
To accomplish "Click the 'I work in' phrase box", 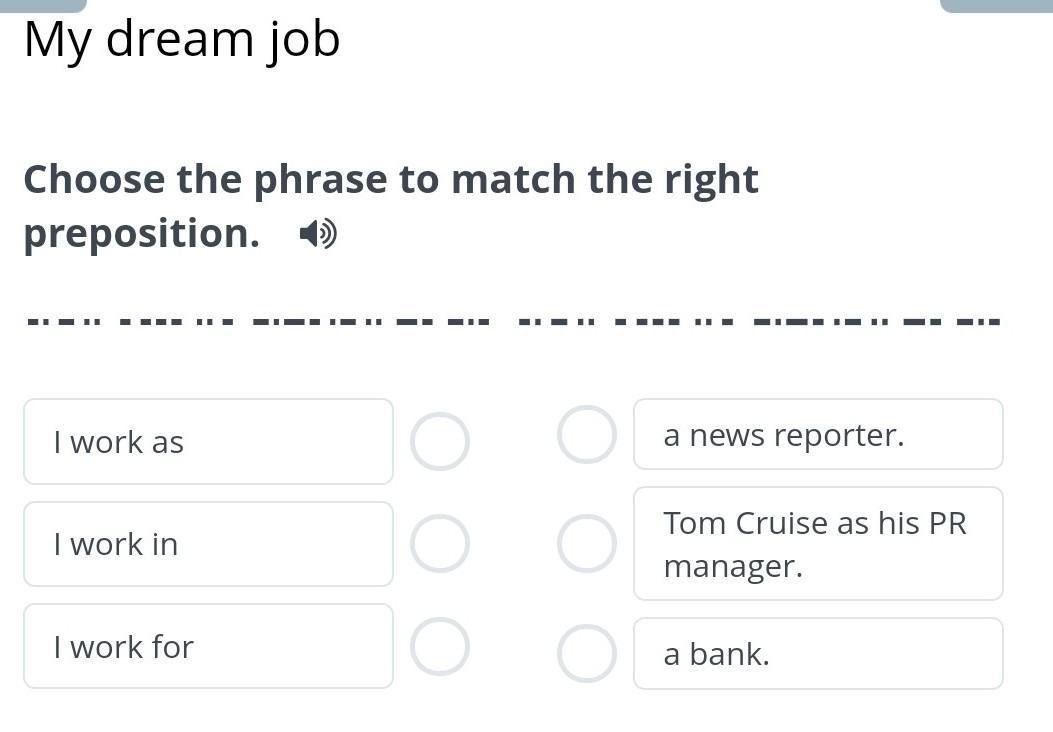I will 208,544.
